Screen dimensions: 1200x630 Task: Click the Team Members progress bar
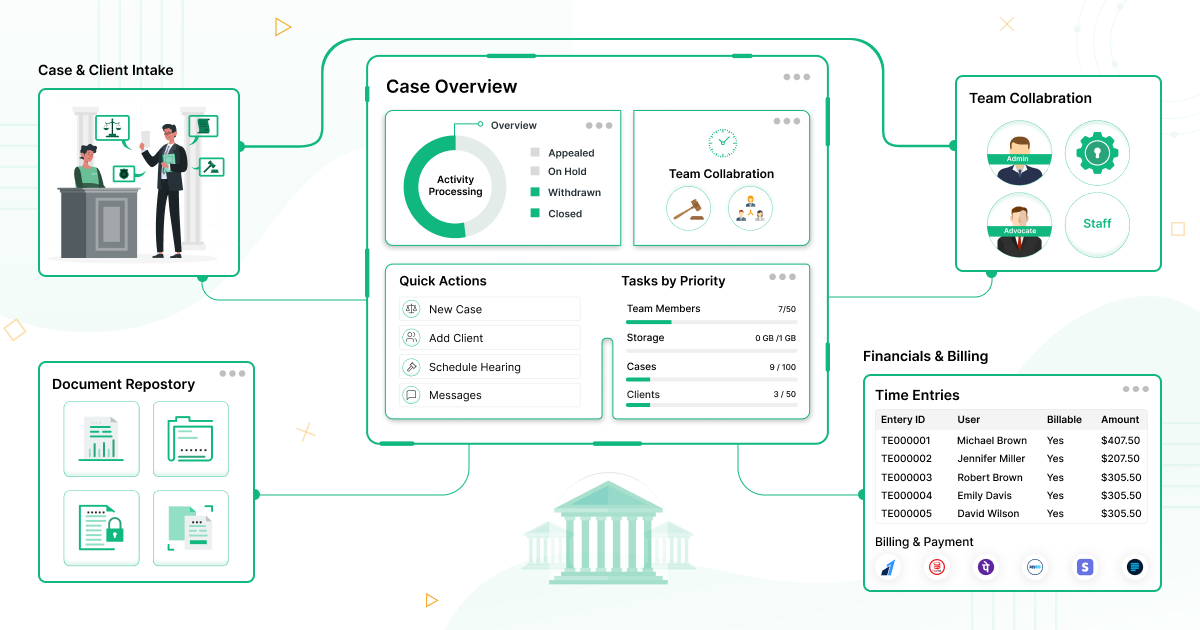click(711, 322)
